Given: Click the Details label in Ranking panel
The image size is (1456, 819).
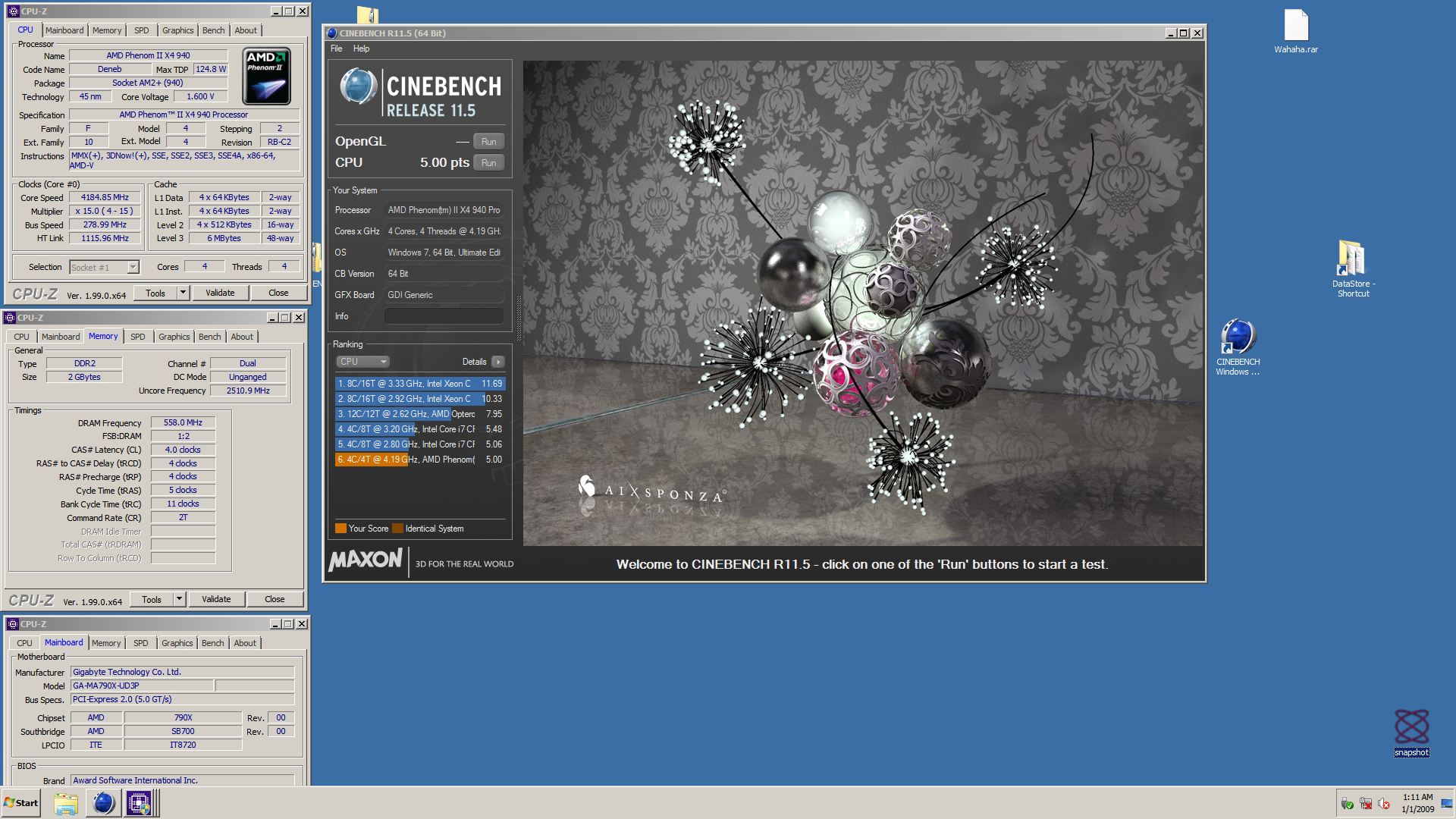Looking at the screenshot, I should 475,362.
